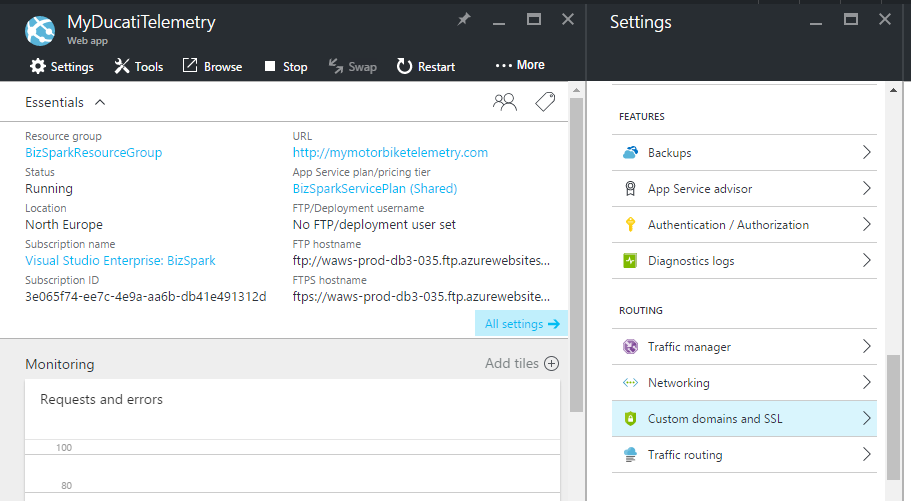Restart the web app
The image size is (911, 501).
coord(426,67)
